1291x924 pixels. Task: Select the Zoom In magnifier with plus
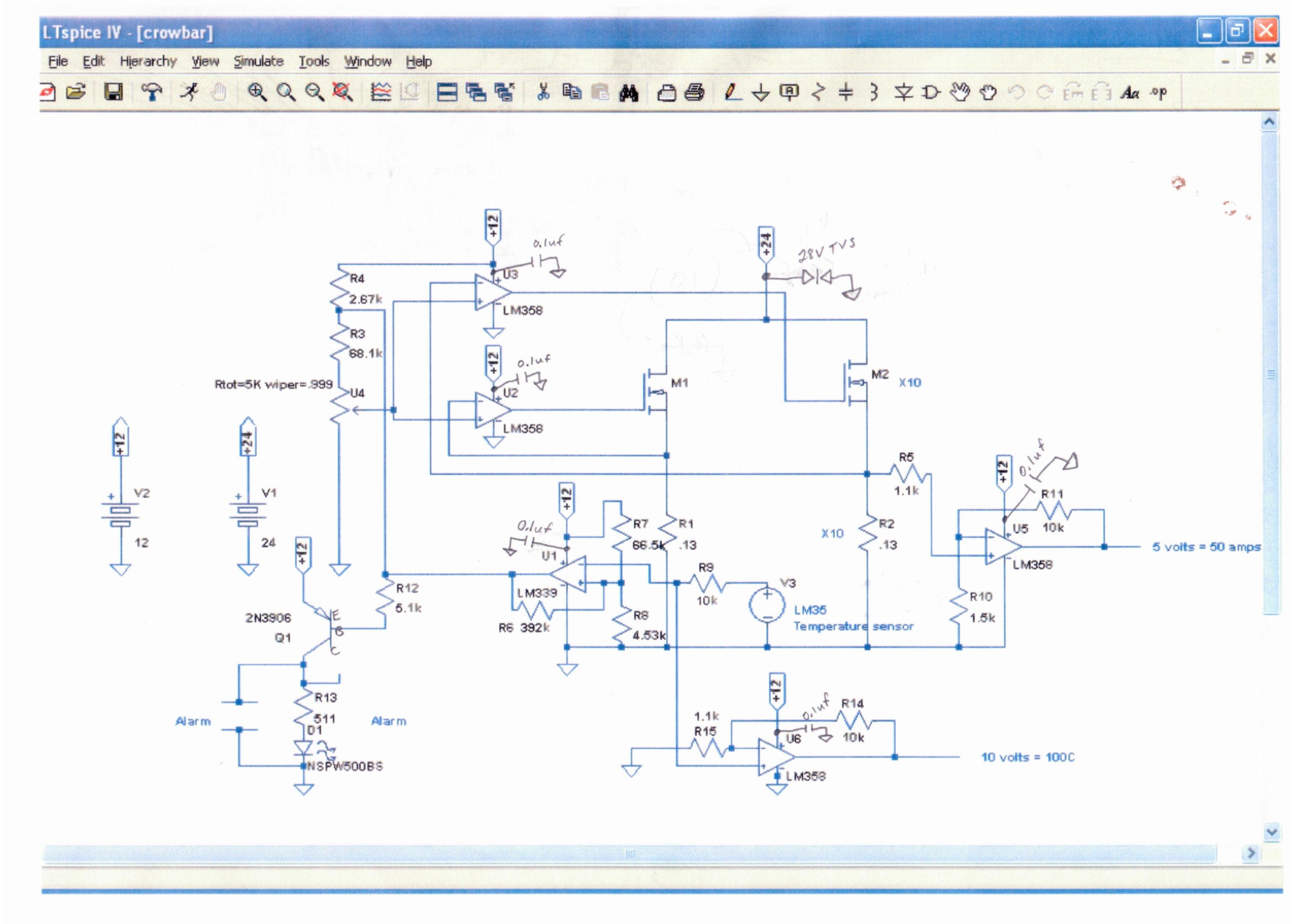pos(257,92)
